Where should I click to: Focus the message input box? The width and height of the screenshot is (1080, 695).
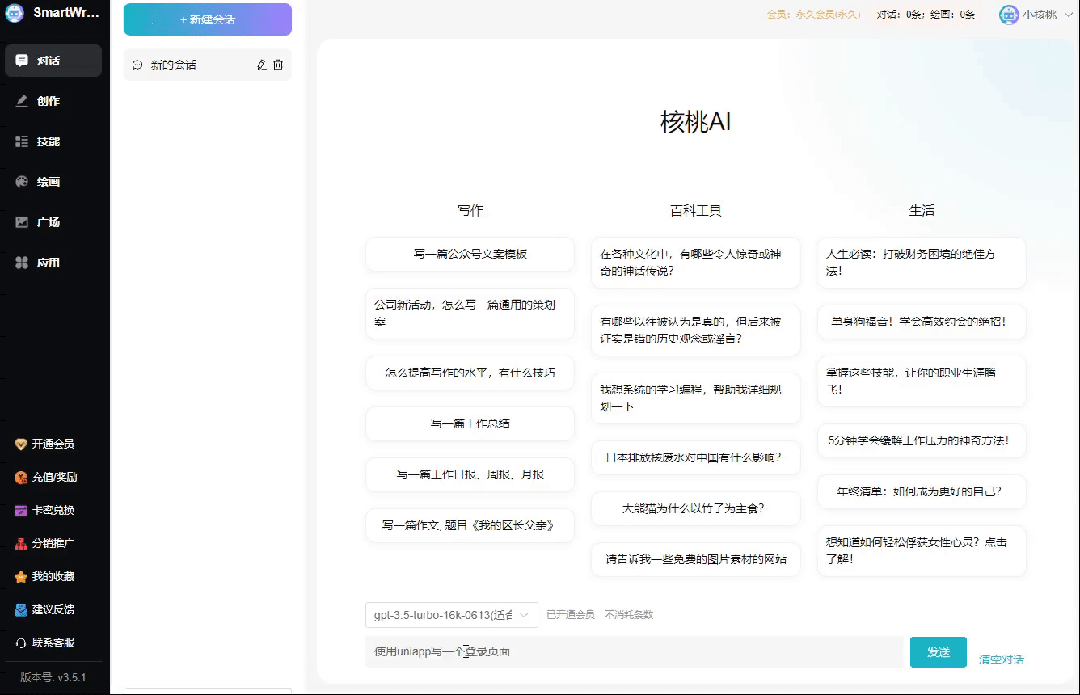[634, 652]
